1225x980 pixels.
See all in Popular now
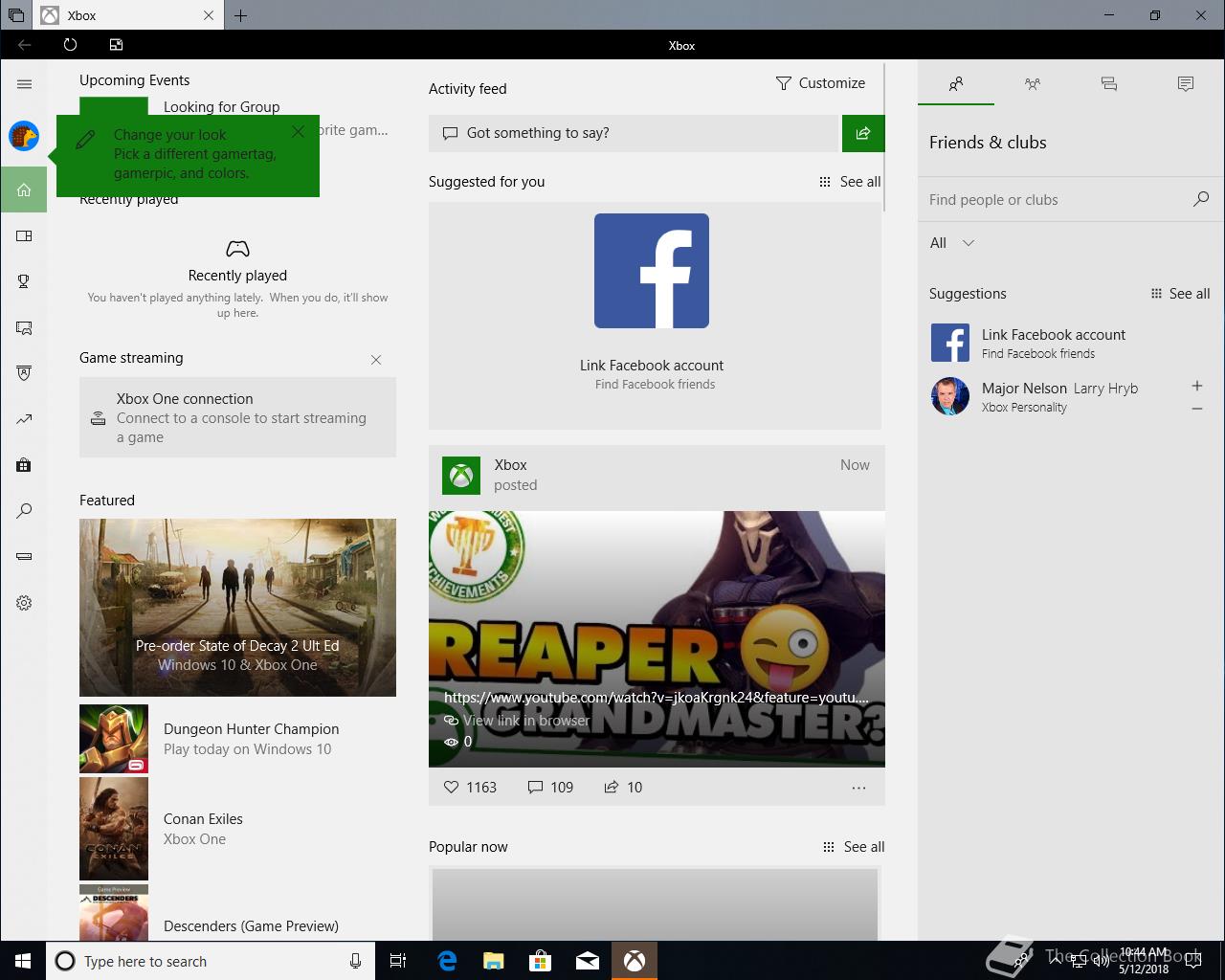[854, 847]
